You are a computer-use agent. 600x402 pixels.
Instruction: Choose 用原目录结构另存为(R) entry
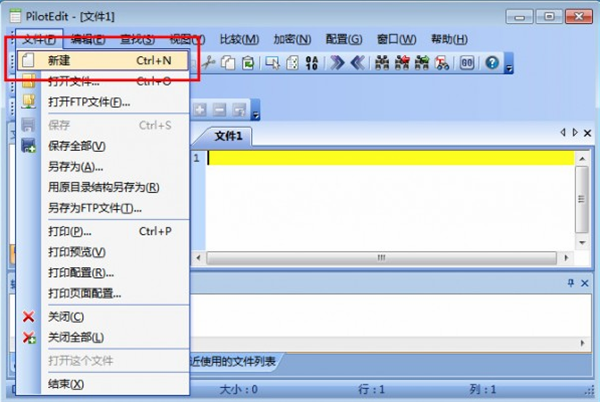(103, 187)
